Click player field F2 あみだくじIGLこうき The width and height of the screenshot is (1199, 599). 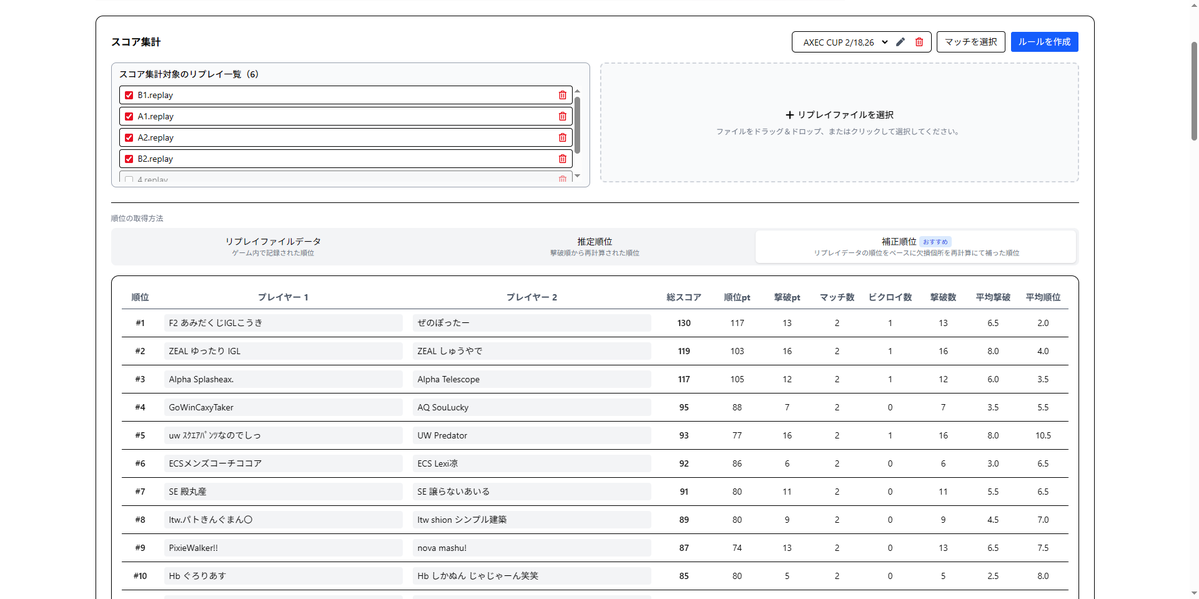[283, 323]
